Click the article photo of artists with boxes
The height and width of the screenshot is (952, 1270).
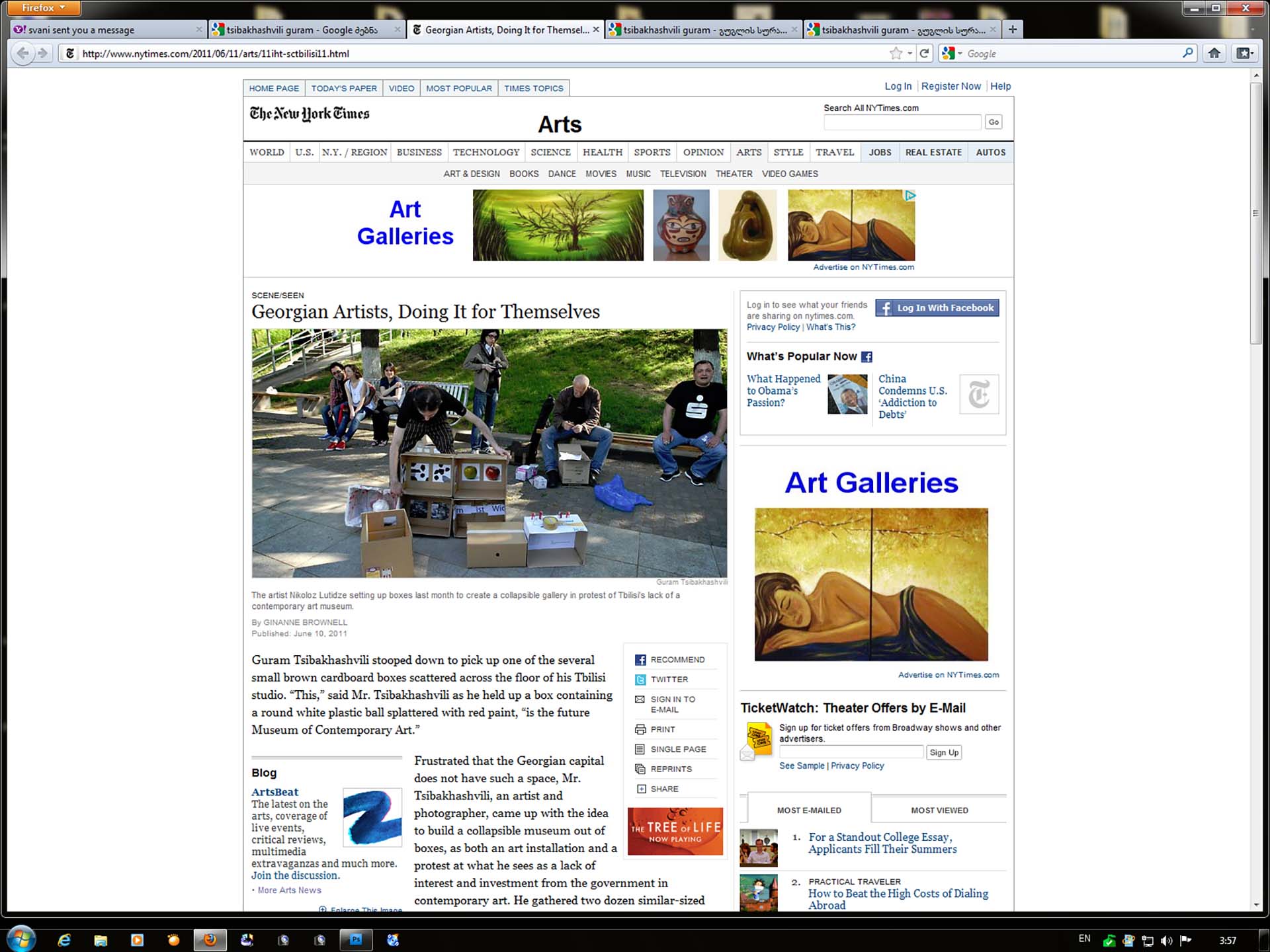(489, 454)
